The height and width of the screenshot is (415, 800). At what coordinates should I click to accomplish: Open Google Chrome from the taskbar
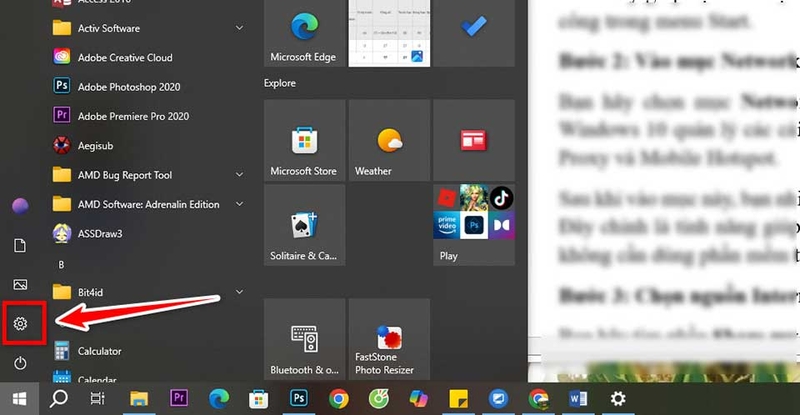click(338, 399)
